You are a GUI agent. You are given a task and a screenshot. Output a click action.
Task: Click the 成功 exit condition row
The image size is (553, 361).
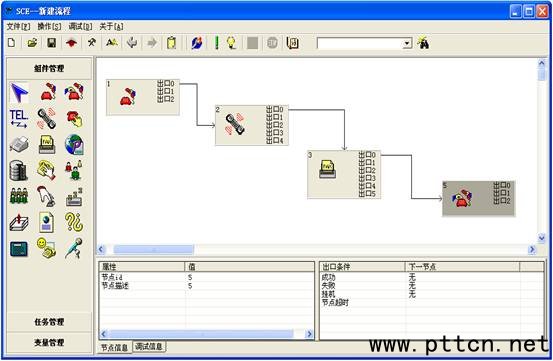[x=431, y=277]
